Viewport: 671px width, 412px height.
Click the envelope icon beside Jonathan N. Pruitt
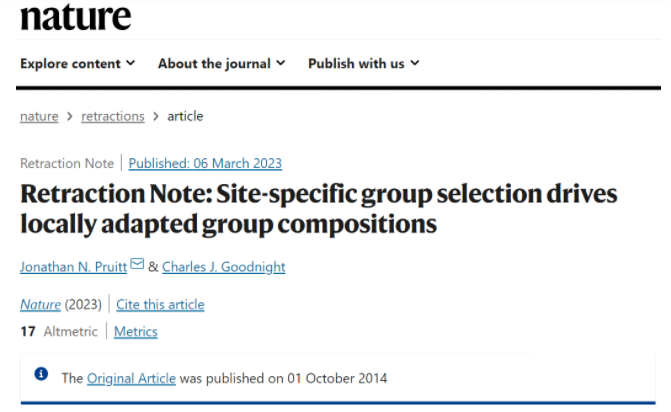click(137, 264)
